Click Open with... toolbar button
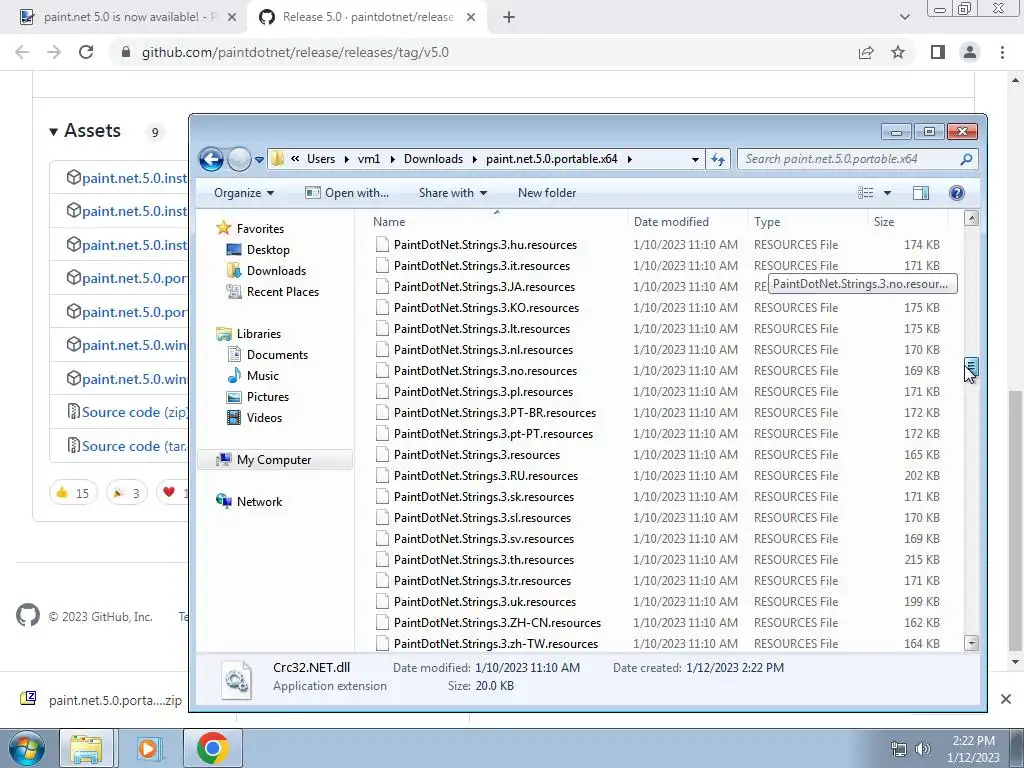 click(x=347, y=193)
